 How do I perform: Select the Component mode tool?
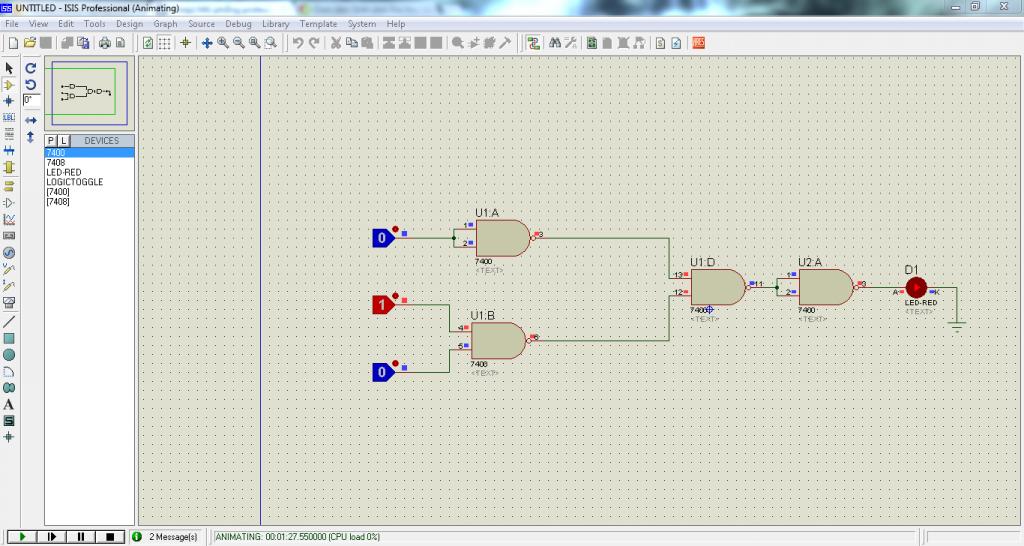[9, 85]
